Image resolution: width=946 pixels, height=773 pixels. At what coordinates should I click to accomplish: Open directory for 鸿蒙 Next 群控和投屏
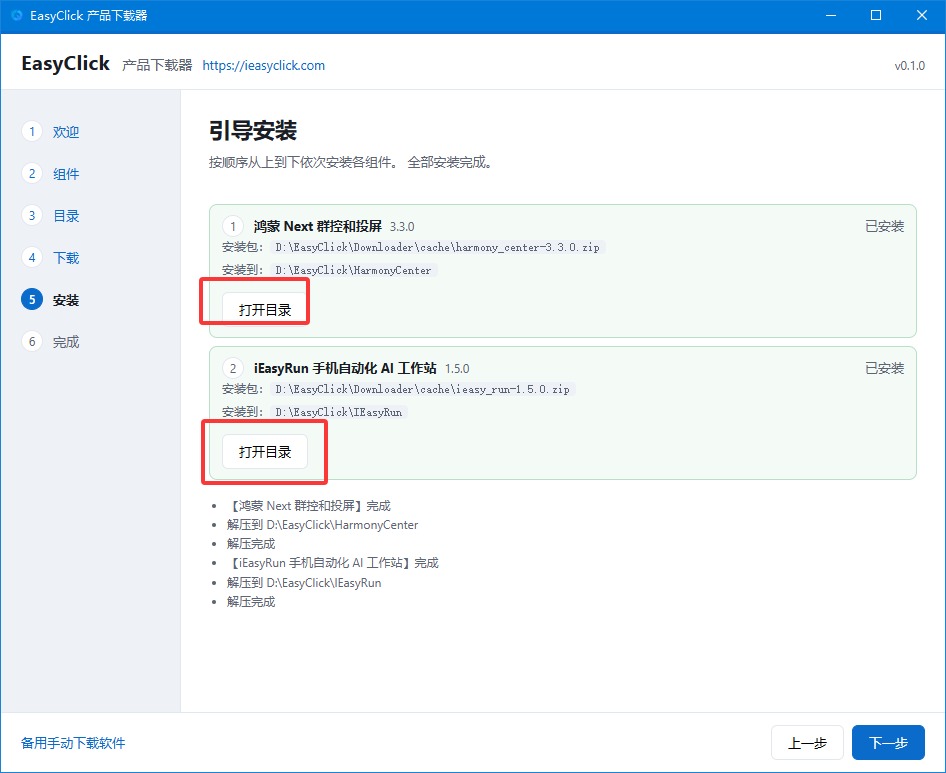pos(265,309)
